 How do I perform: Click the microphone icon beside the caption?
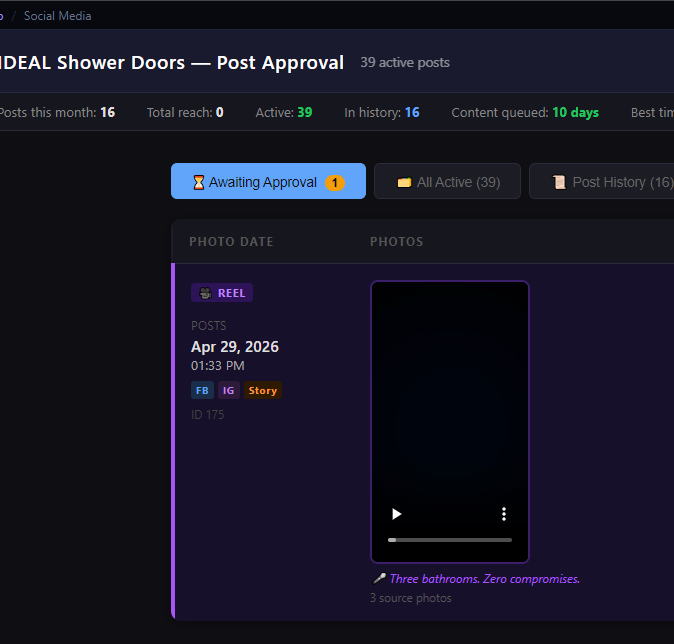379,579
